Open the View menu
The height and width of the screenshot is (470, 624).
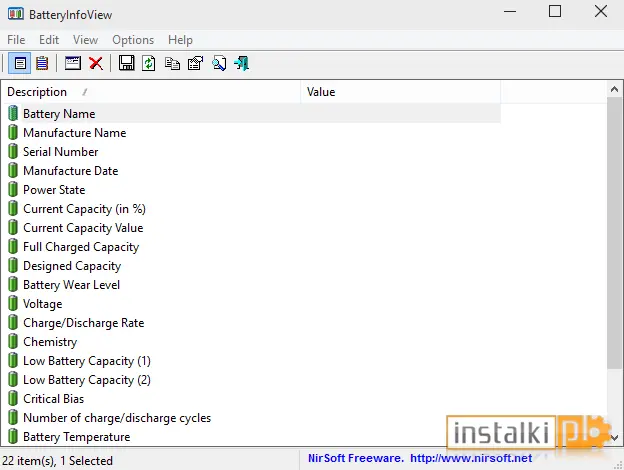coord(85,40)
